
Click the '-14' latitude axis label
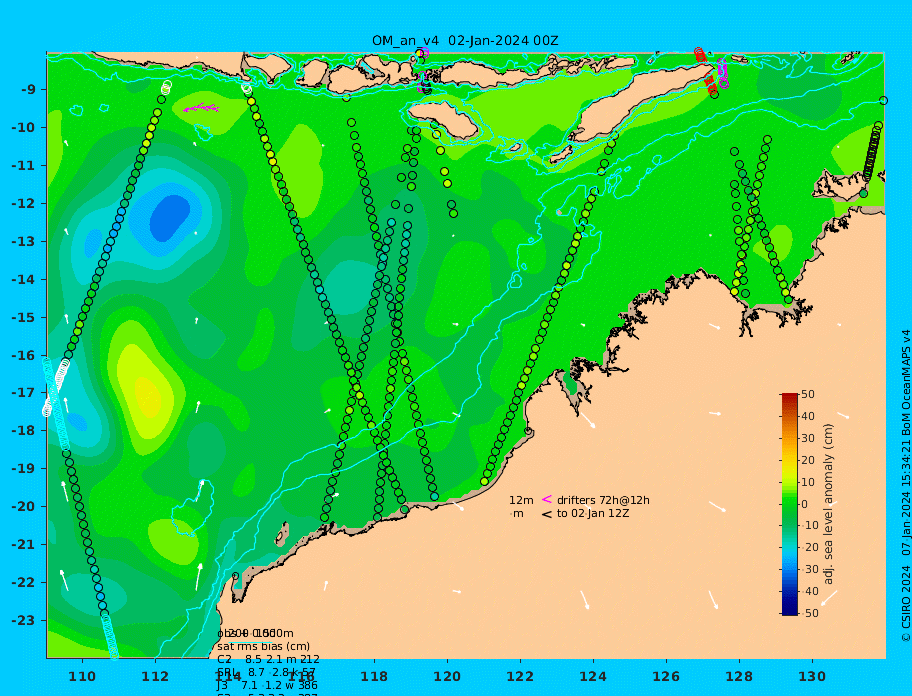23,280
